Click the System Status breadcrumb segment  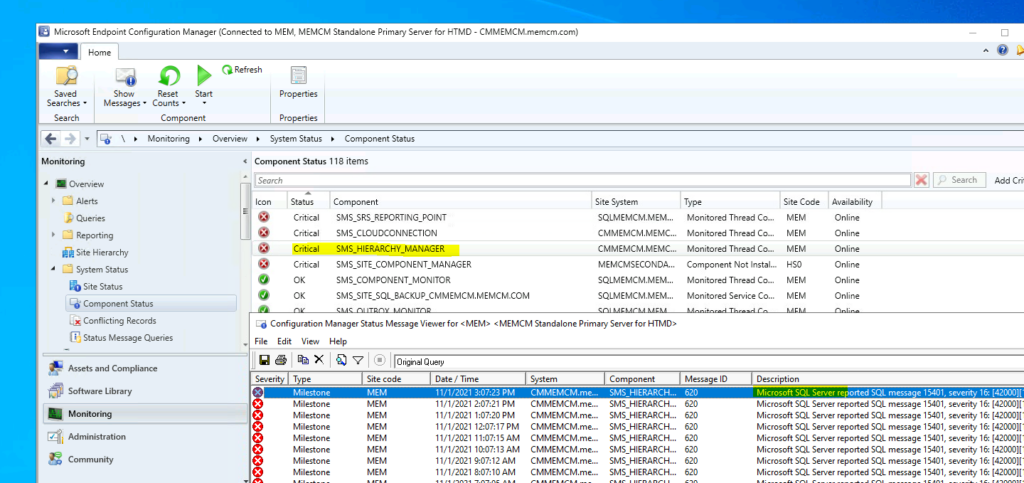[x=297, y=138]
